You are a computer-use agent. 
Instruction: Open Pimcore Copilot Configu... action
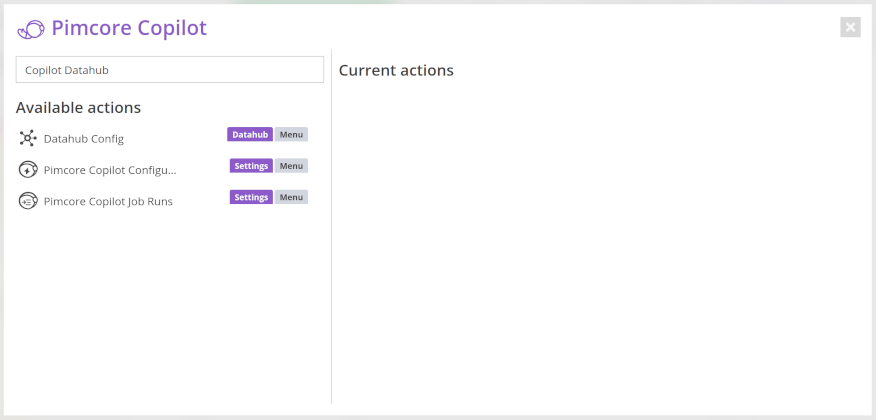(110, 170)
